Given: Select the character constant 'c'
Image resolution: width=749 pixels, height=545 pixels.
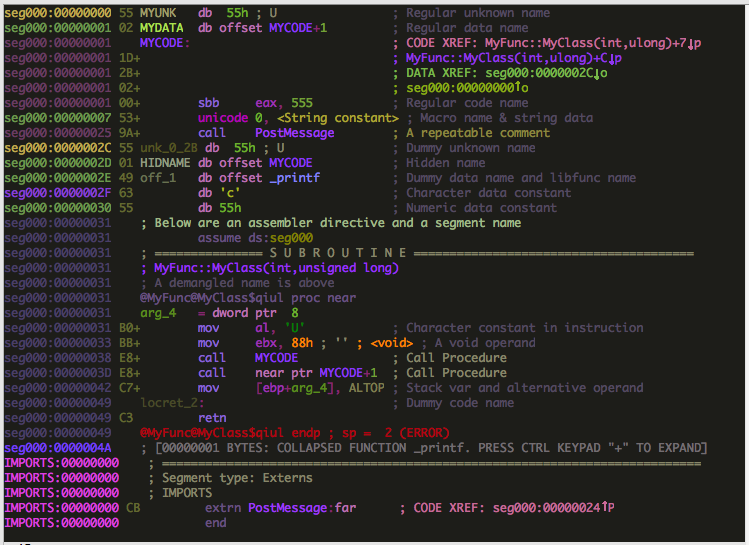Looking at the screenshot, I should [x=230, y=193].
